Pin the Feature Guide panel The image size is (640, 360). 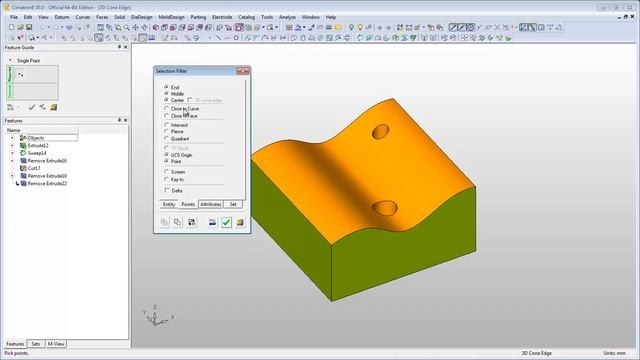[119, 47]
